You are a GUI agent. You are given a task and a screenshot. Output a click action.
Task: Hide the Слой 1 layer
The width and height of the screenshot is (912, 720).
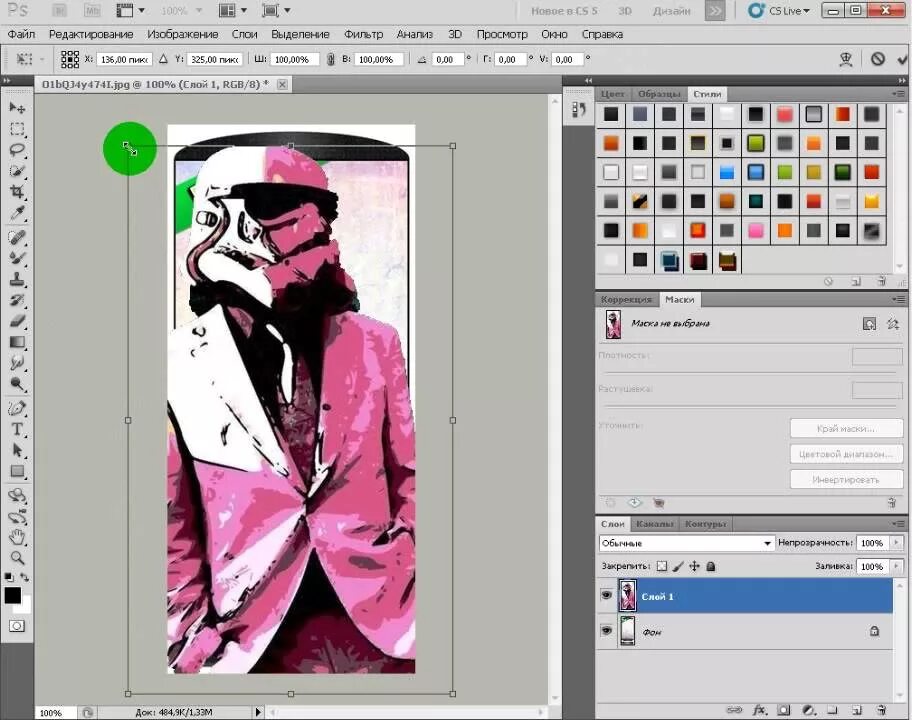click(x=606, y=596)
